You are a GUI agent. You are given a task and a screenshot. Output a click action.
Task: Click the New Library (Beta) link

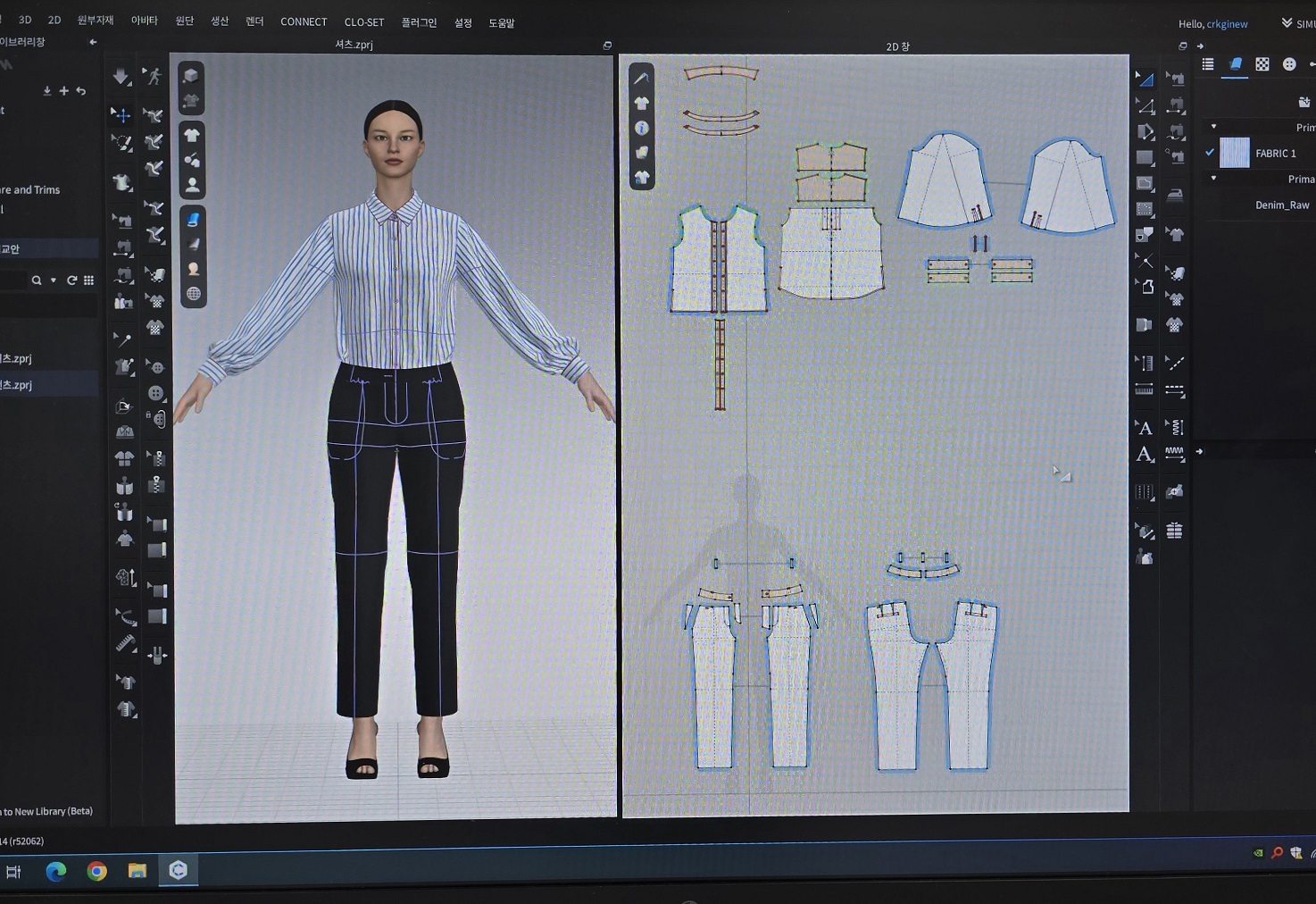pos(49,811)
